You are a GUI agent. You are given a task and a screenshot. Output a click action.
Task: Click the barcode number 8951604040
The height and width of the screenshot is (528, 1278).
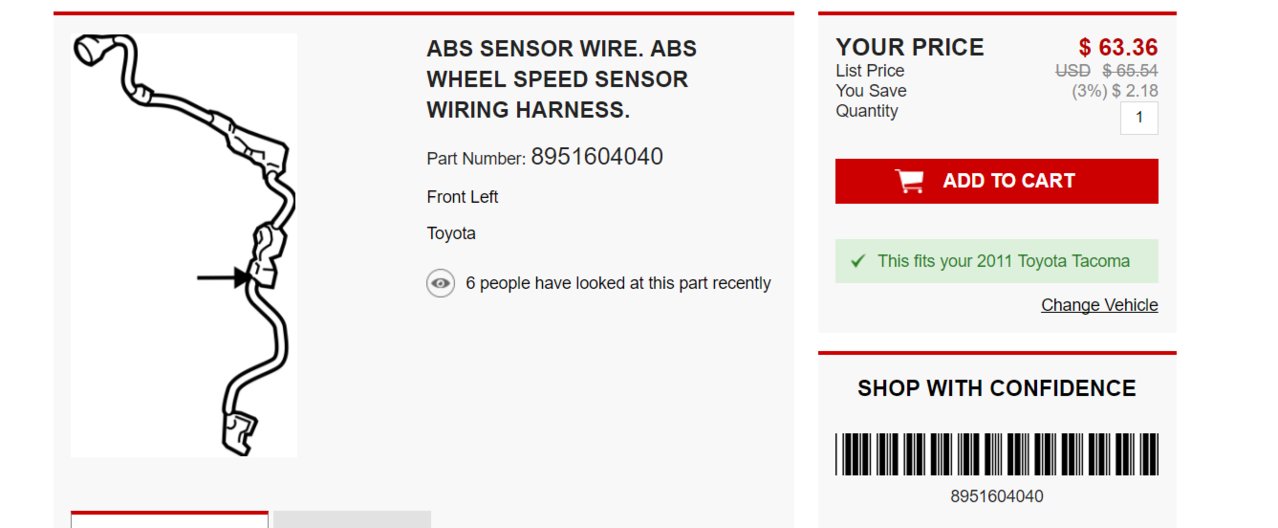tap(997, 496)
